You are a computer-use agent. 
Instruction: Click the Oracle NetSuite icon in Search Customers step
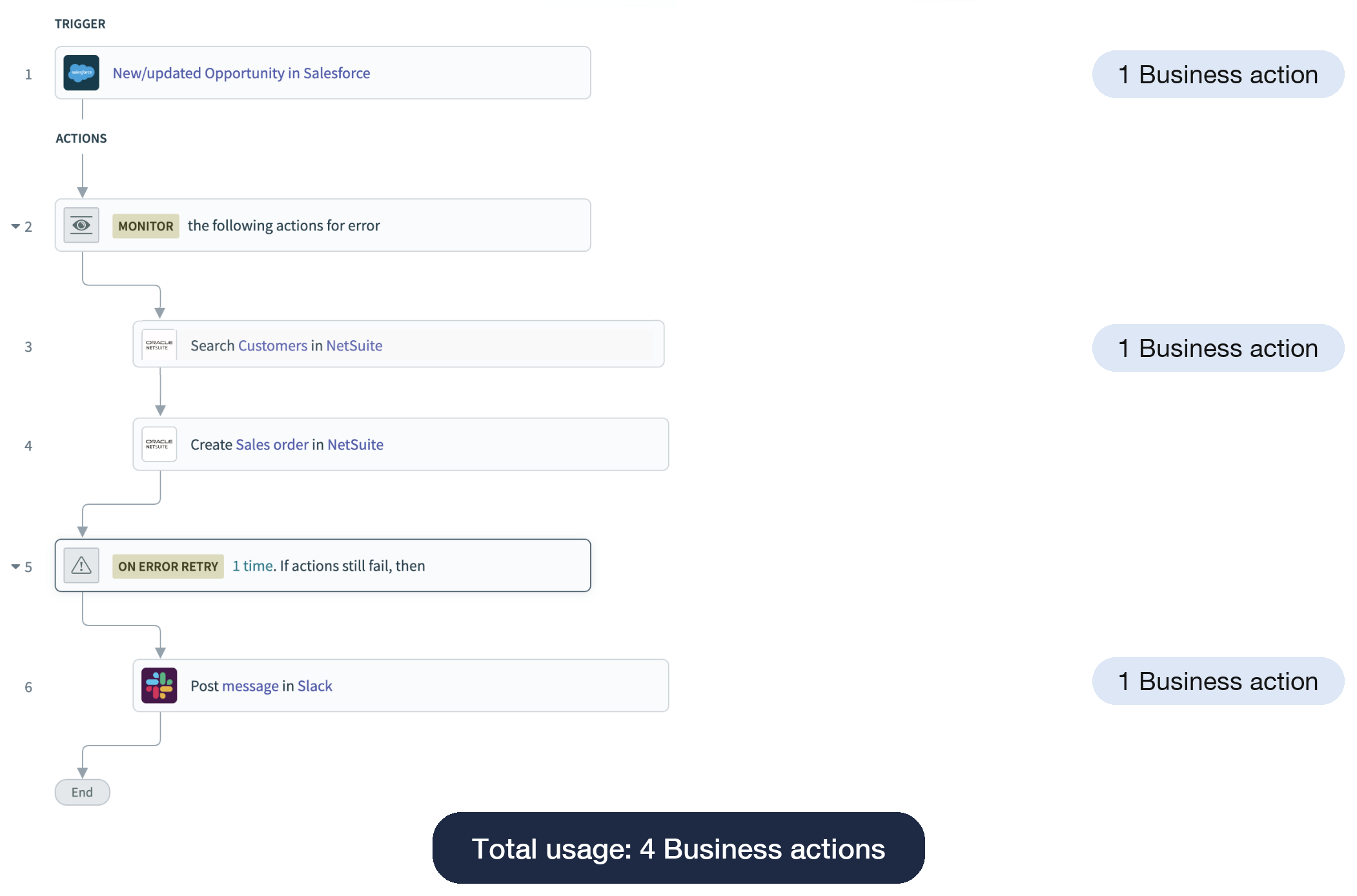(159, 345)
